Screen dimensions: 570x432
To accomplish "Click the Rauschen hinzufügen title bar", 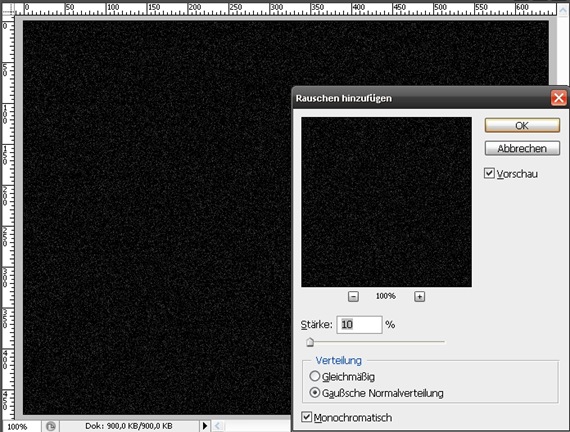I will tap(422, 98).
